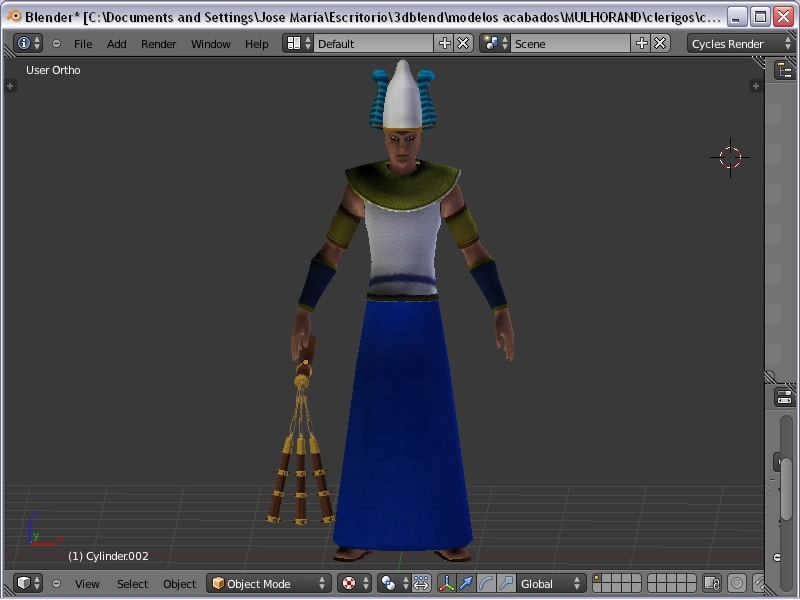
Task: Open the Window menu
Action: point(210,44)
